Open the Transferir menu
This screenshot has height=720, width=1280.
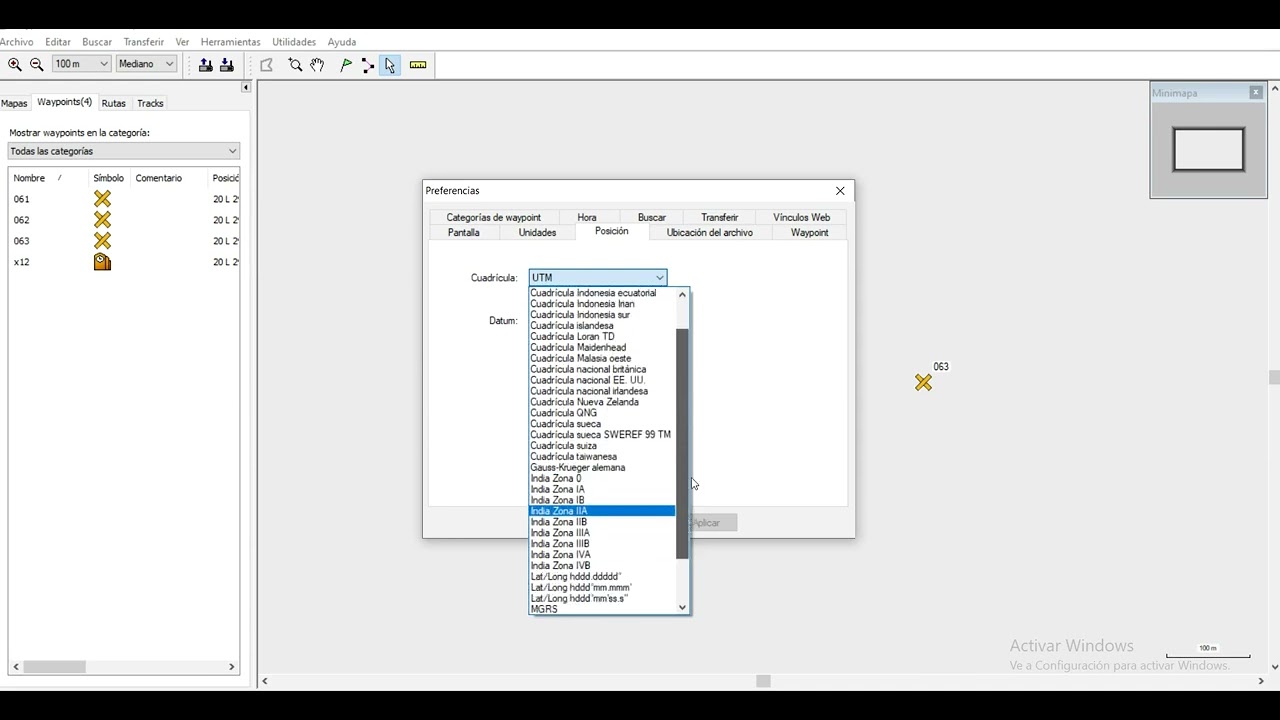144,42
